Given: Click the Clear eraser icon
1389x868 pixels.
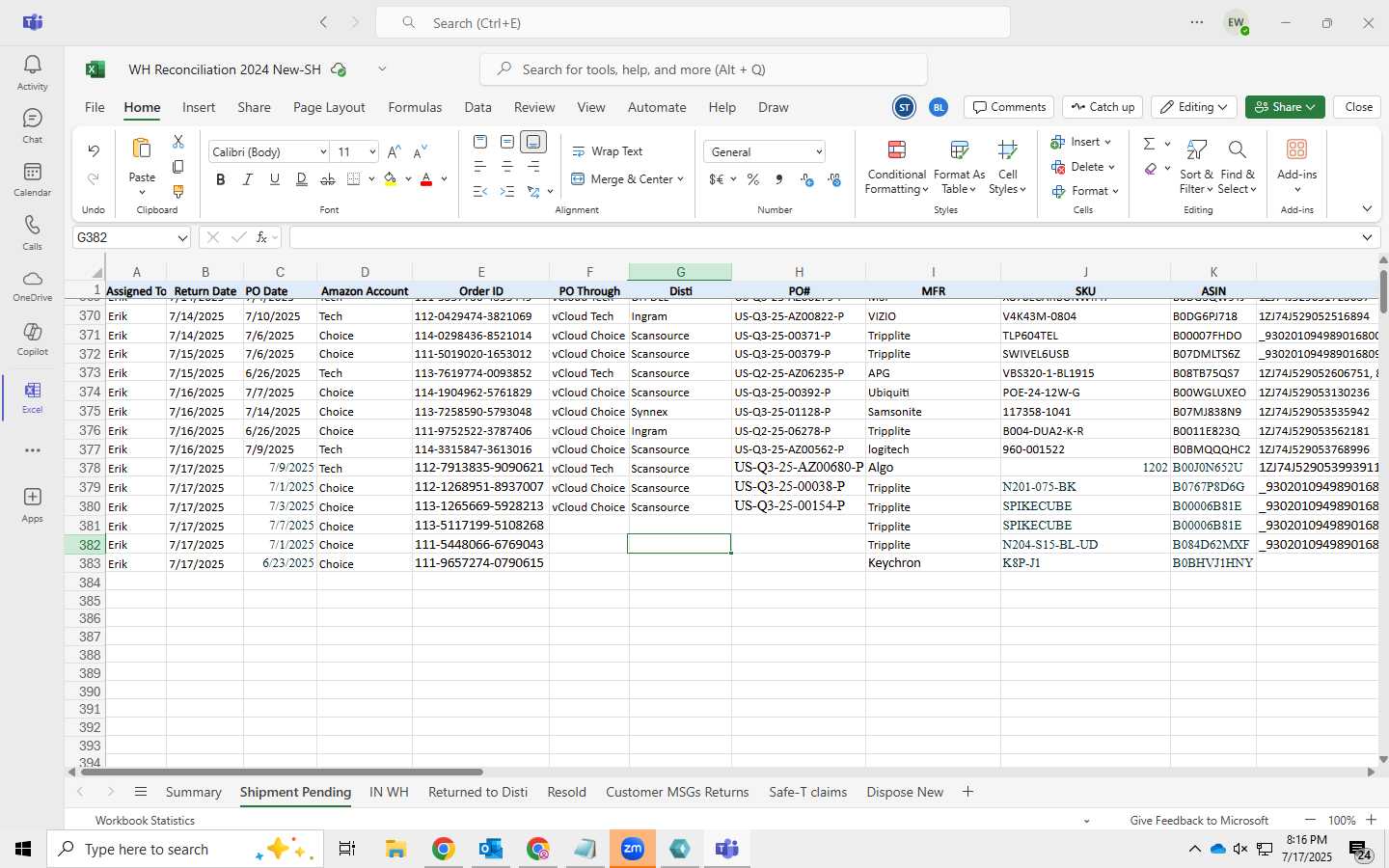Looking at the screenshot, I should pyautogui.click(x=1151, y=169).
